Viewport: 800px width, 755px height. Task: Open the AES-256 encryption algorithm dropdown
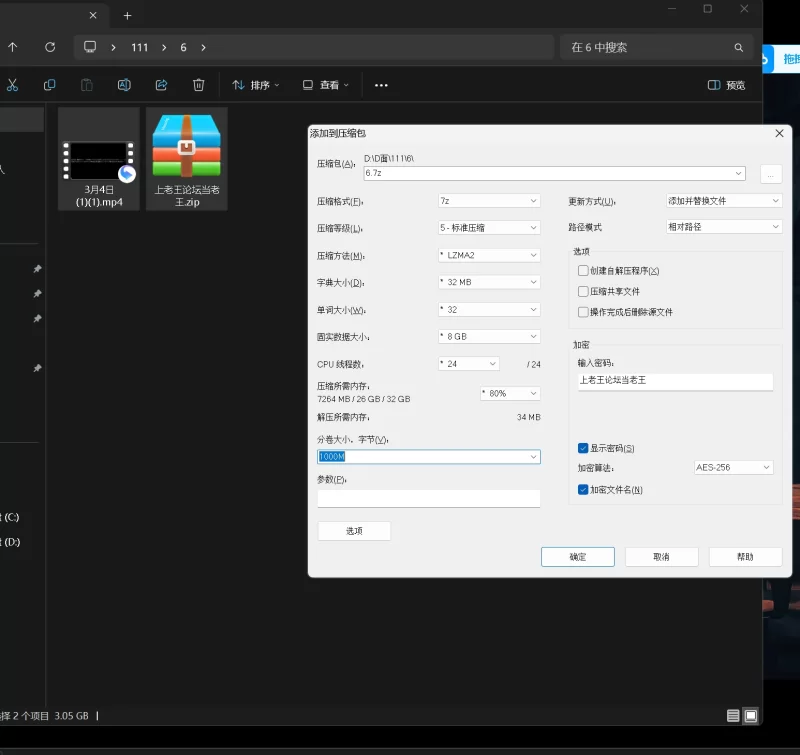coord(734,468)
